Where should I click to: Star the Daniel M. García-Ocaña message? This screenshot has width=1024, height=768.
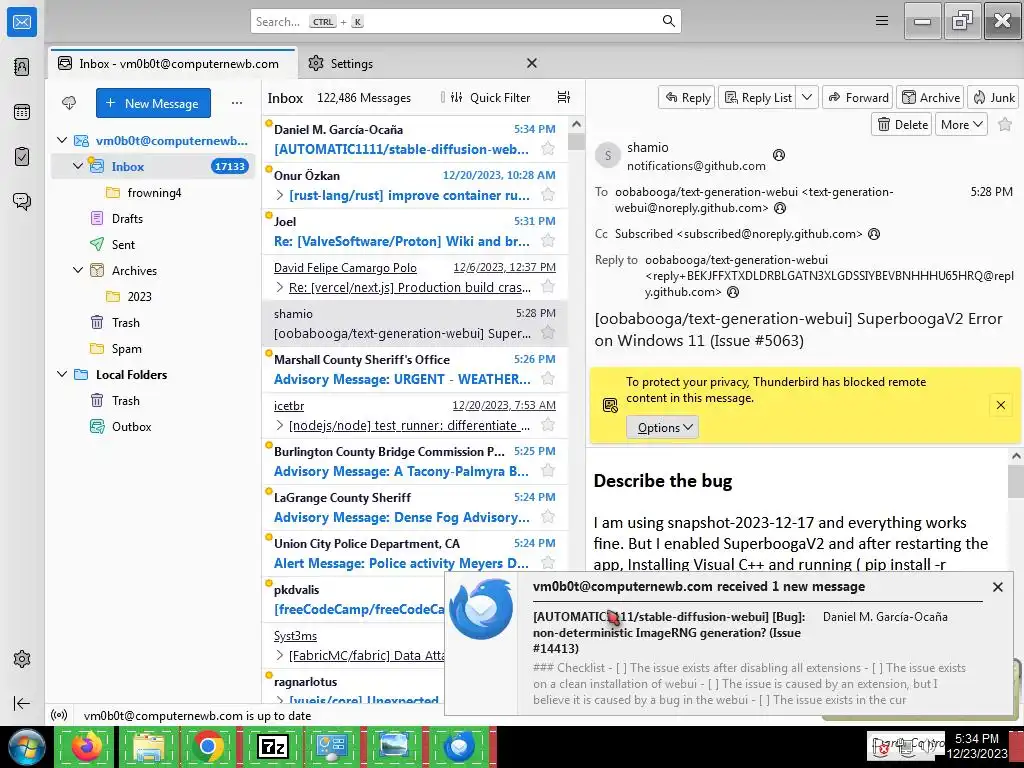pyautogui.click(x=548, y=148)
